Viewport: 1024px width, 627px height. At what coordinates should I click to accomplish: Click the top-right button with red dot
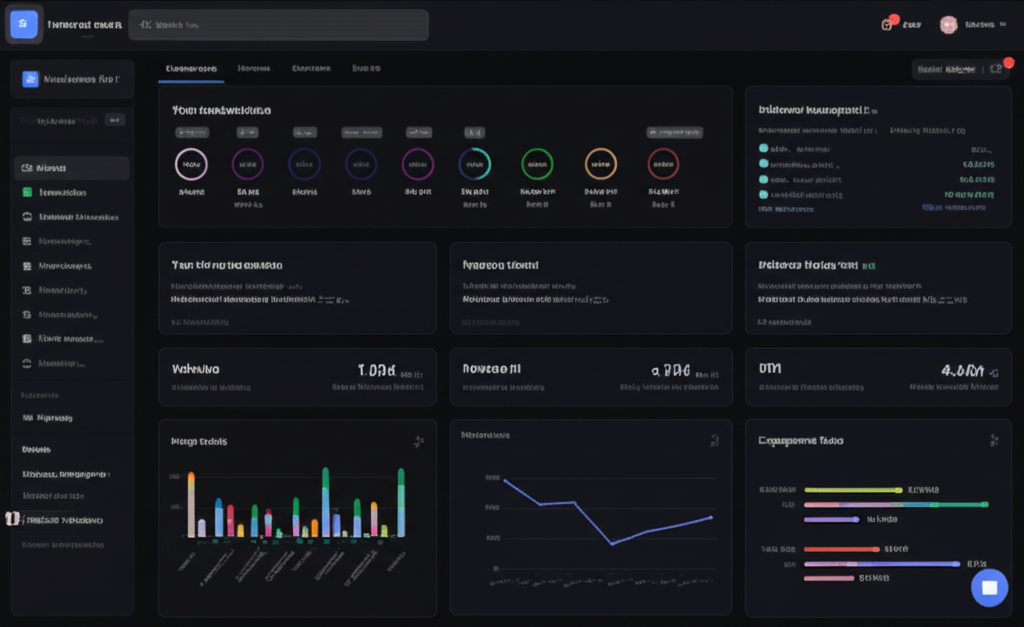coord(960,69)
